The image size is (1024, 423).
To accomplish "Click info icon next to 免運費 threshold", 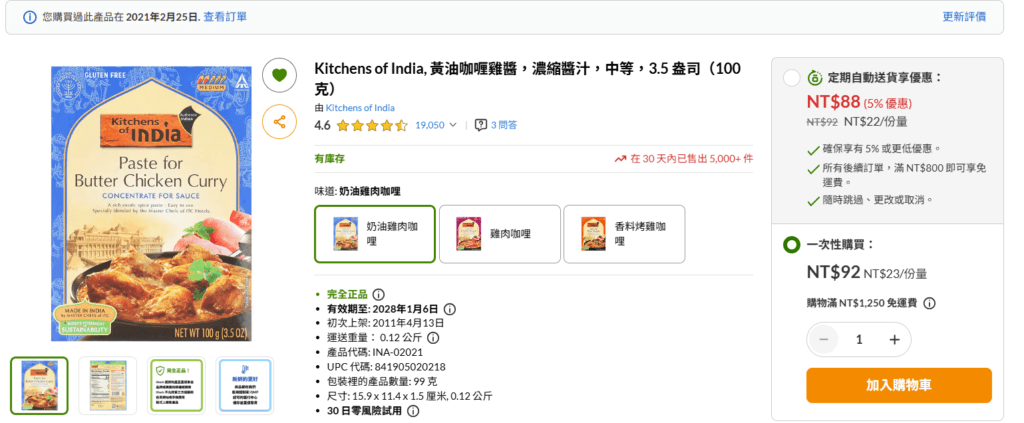I will [929, 303].
